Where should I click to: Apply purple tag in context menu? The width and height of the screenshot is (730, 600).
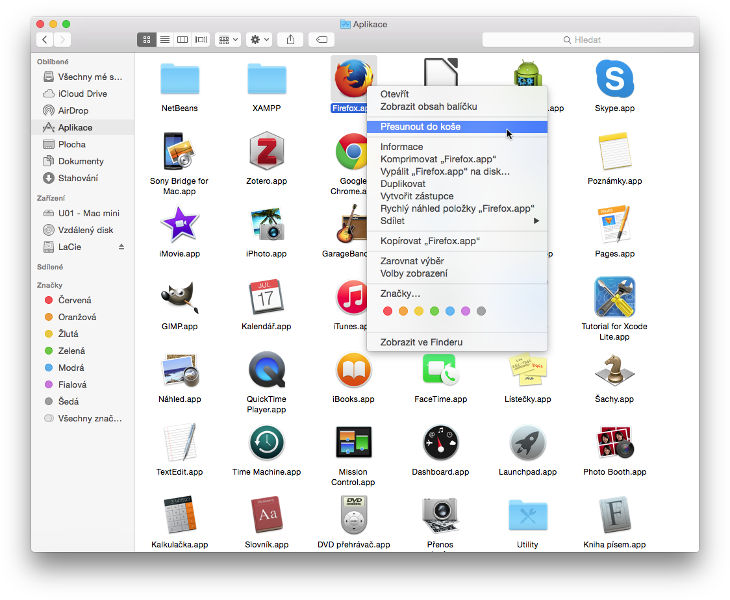[x=466, y=311]
